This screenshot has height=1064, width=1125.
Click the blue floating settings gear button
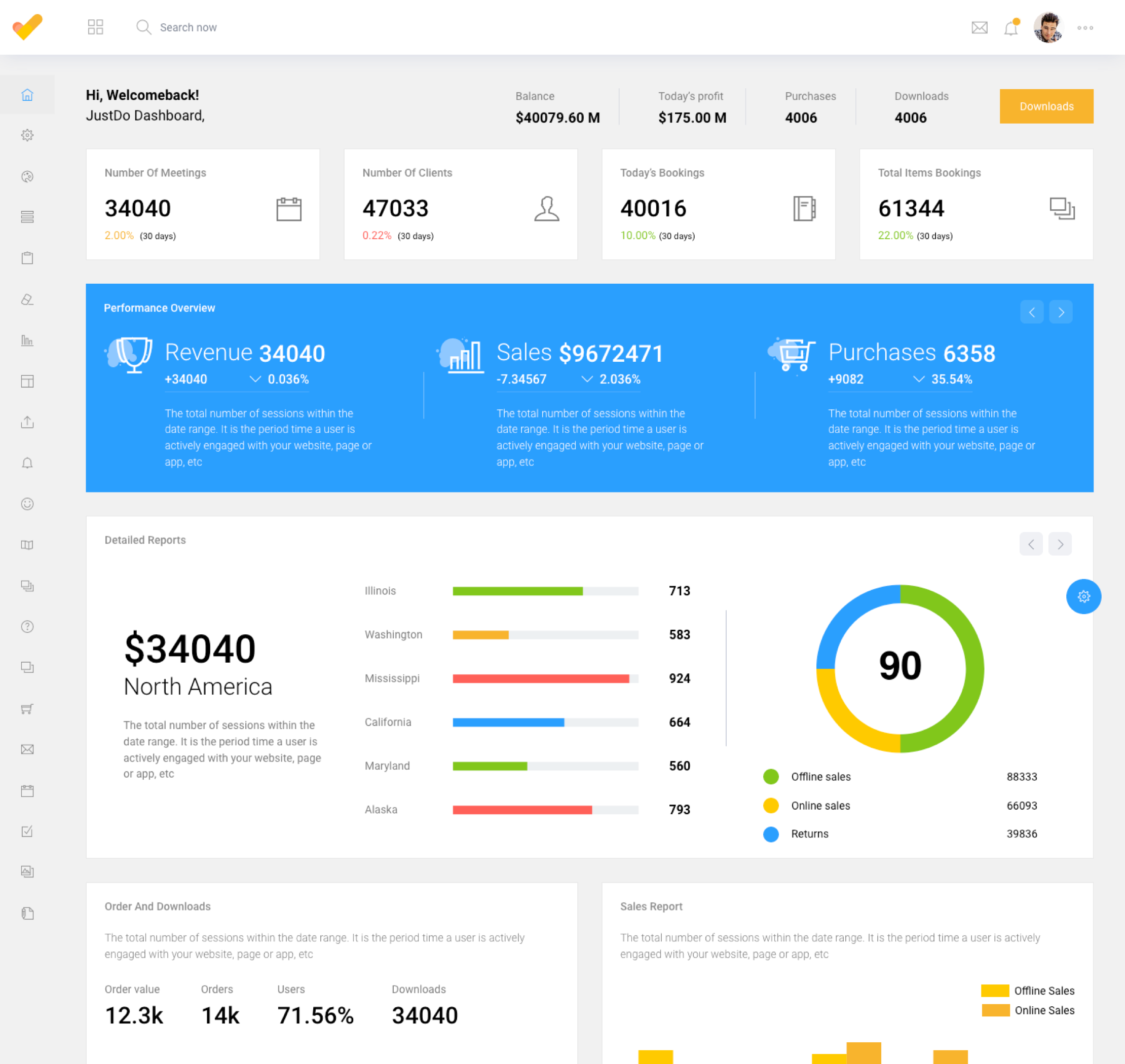(x=1083, y=596)
